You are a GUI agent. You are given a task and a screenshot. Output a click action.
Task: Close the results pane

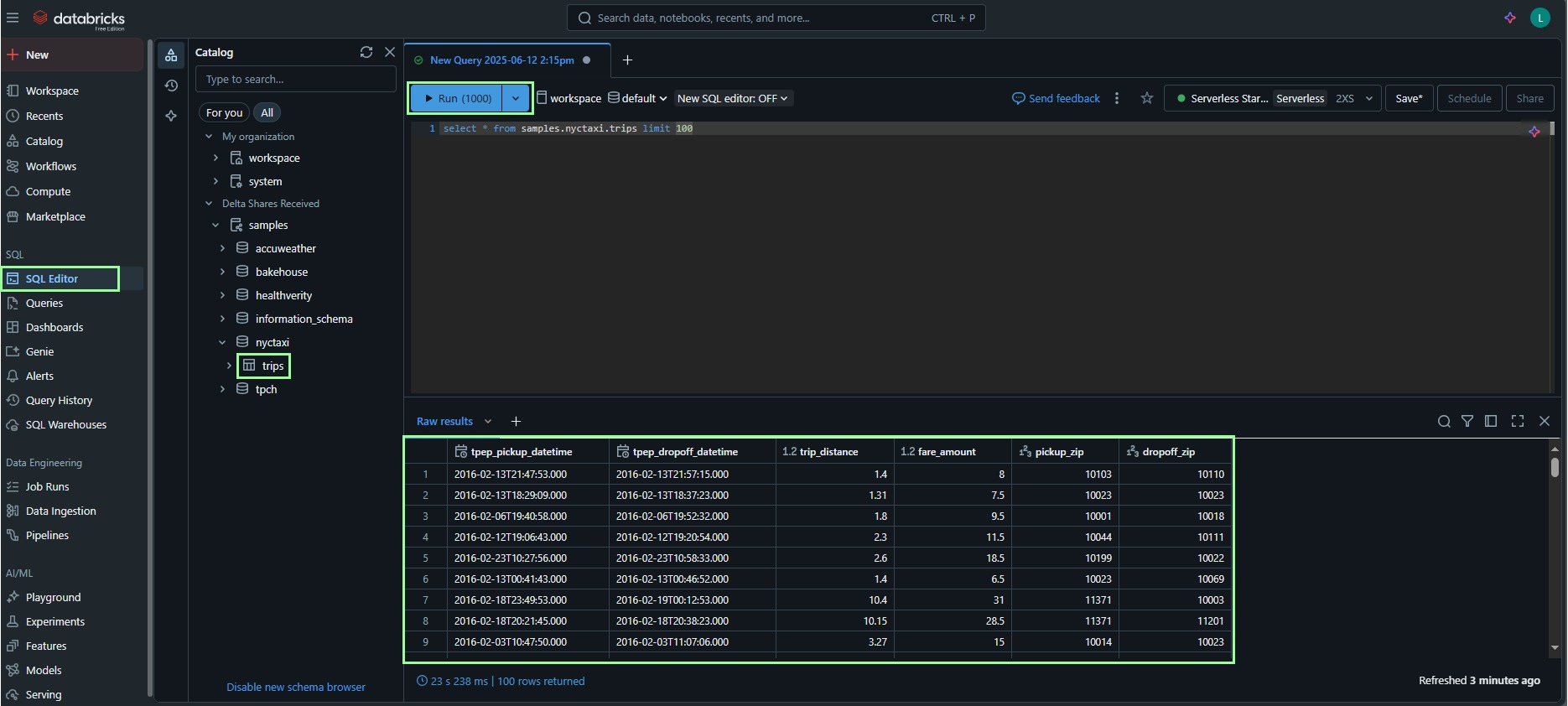pos(1545,421)
